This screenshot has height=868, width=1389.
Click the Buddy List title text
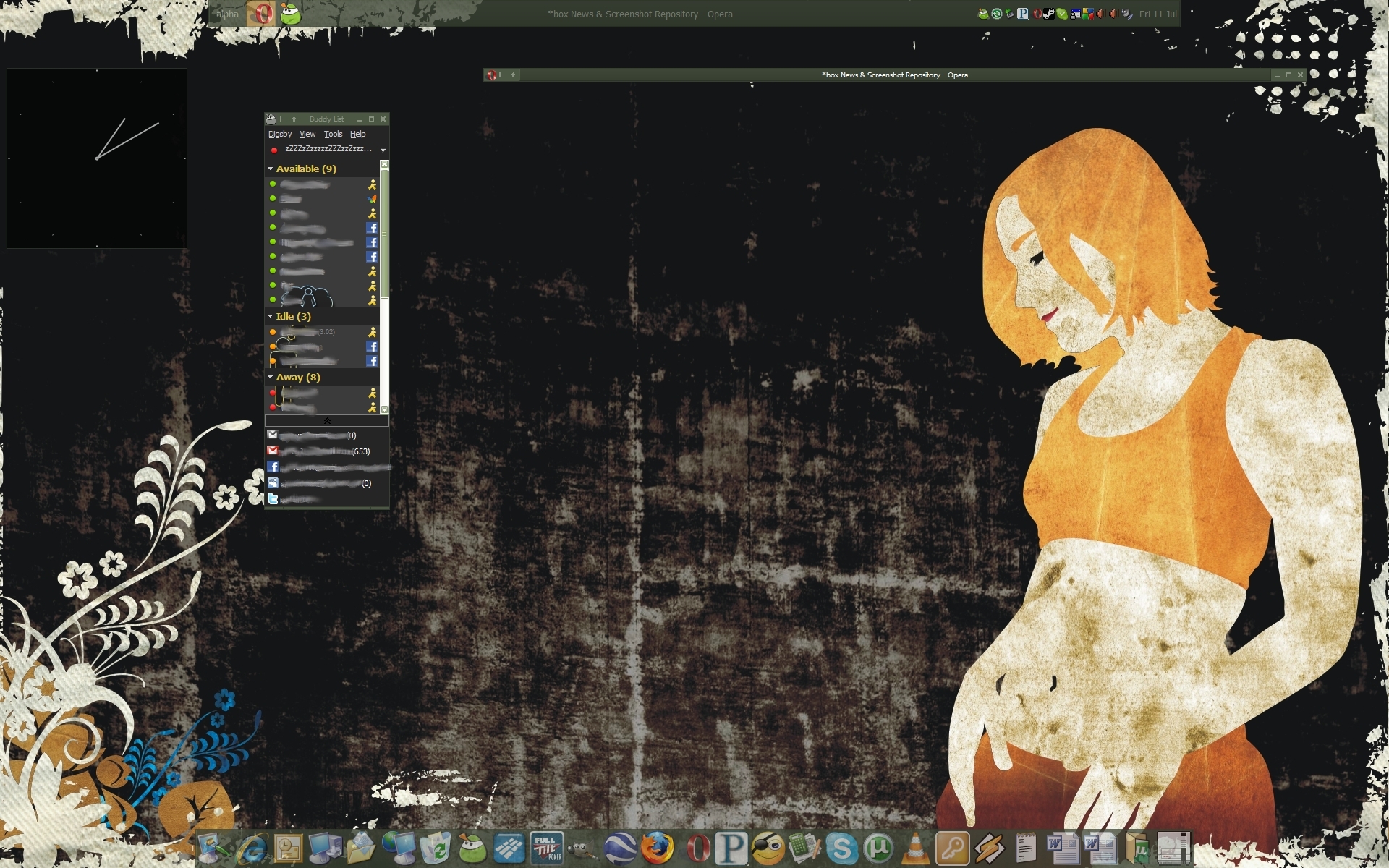point(326,119)
